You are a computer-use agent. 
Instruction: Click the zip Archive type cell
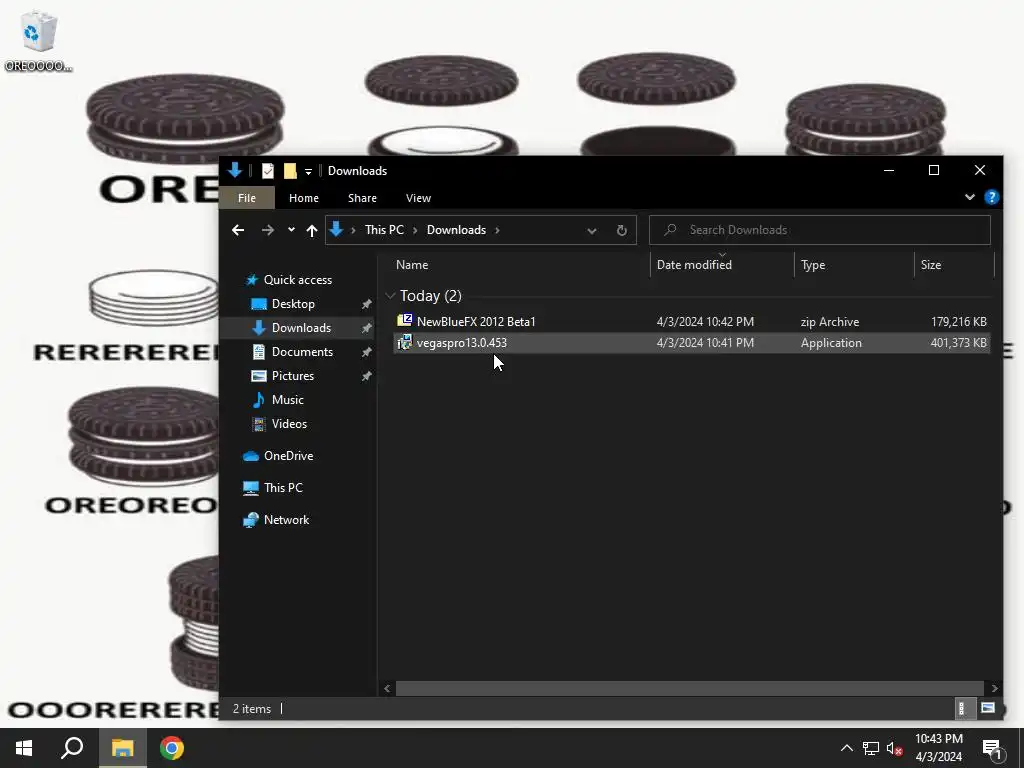click(x=829, y=322)
